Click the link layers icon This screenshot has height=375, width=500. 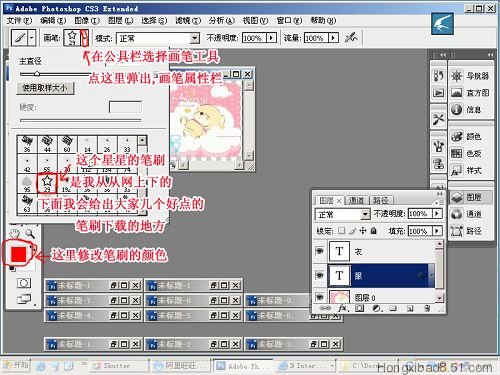click(325, 308)
